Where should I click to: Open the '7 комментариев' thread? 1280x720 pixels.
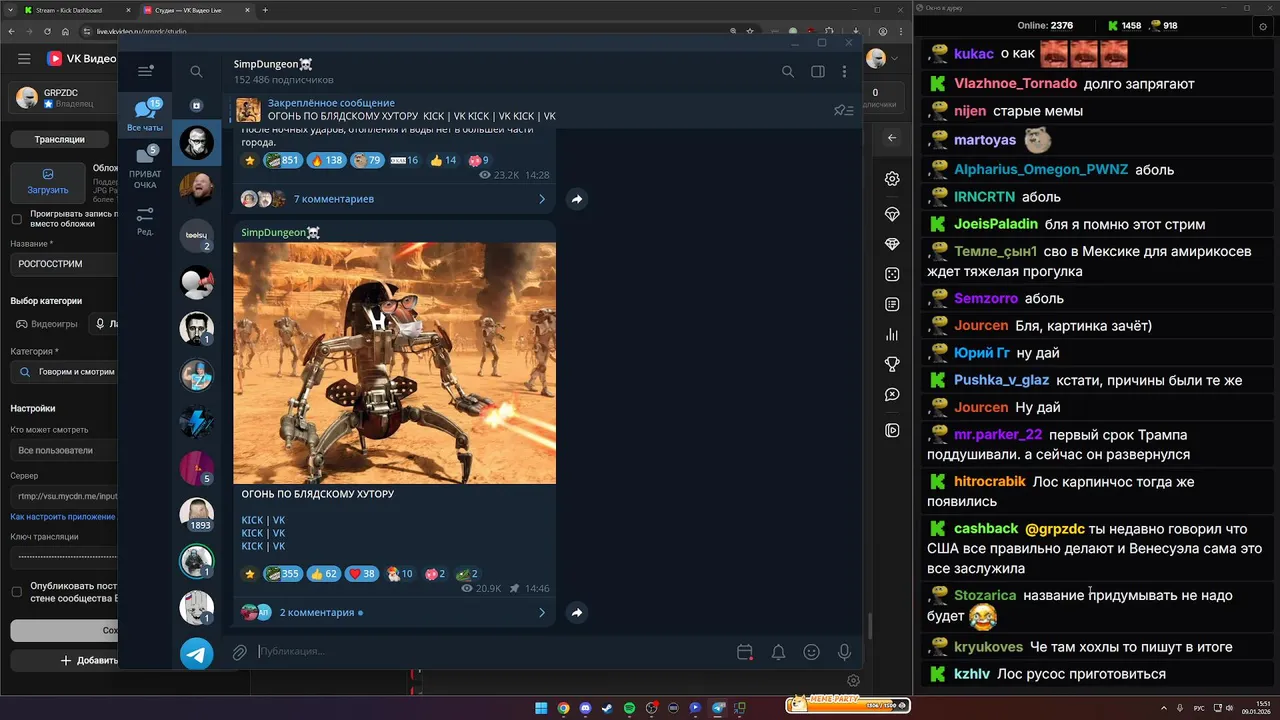[x=394, y=199]
